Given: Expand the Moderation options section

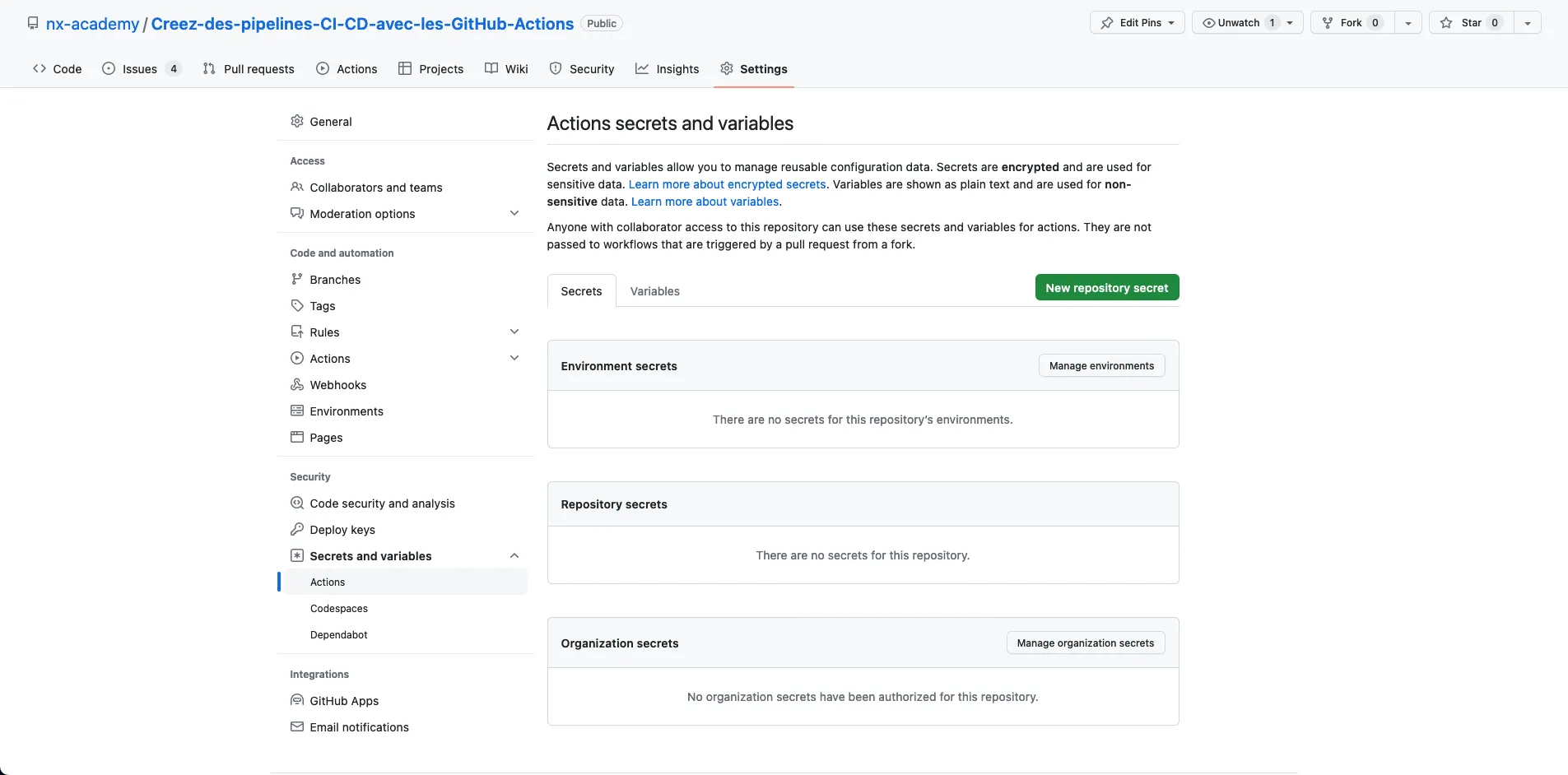Looking at the screenshot, I should pyautogui.click(x=514, y=214).
